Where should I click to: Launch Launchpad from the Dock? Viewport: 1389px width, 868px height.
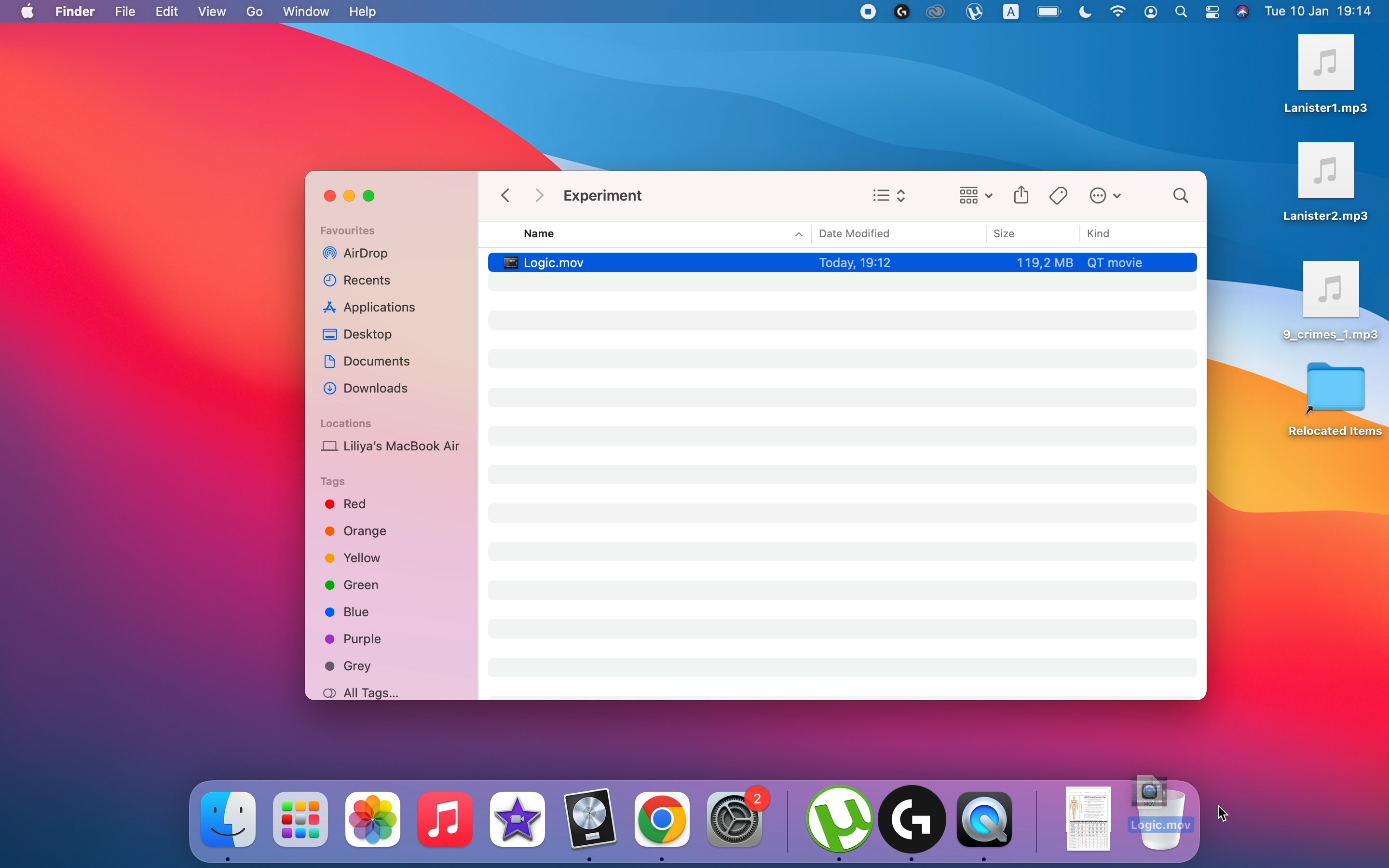tap(301, 820)
